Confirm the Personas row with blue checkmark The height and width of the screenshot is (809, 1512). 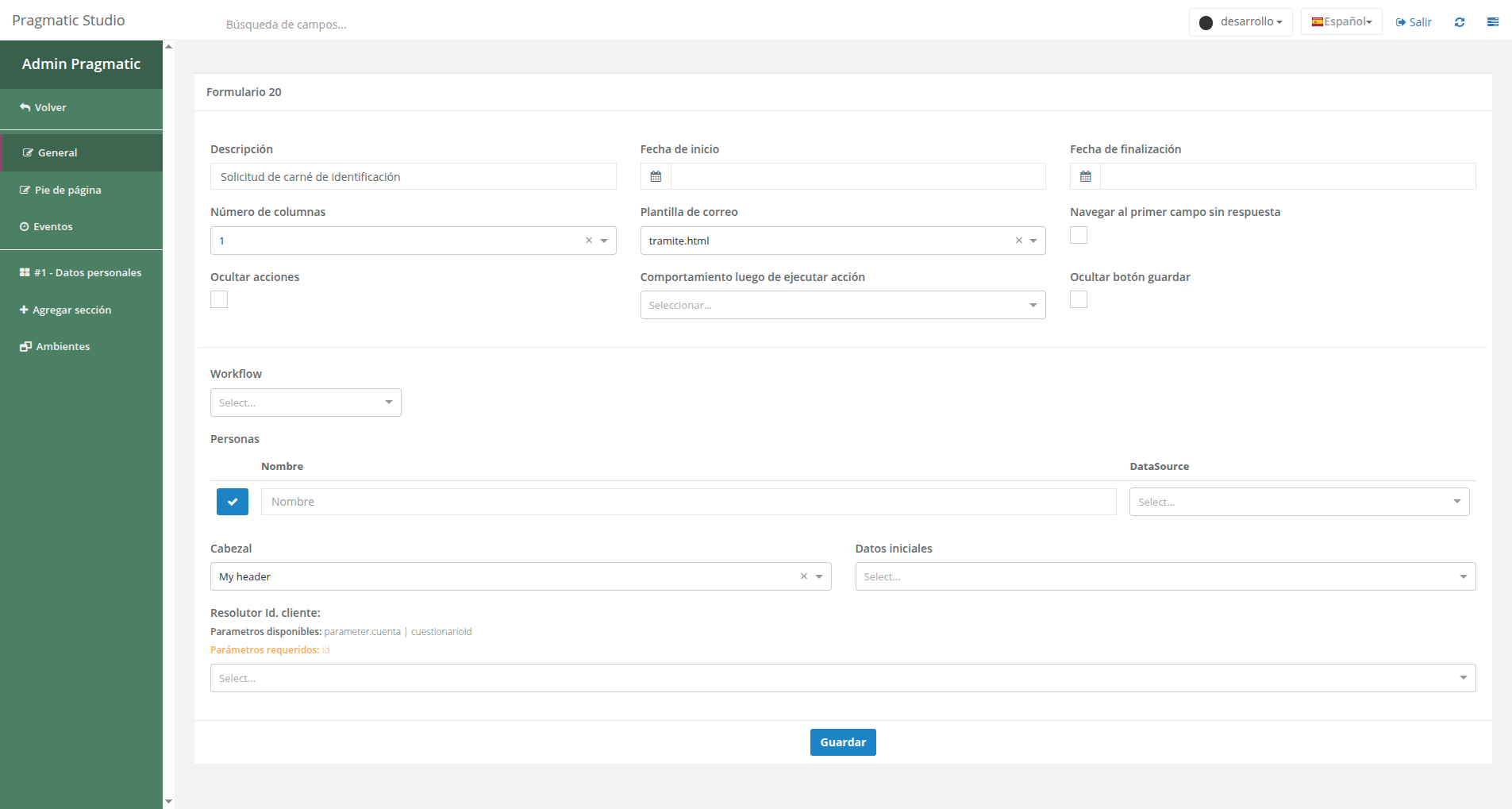pos(233,502)
